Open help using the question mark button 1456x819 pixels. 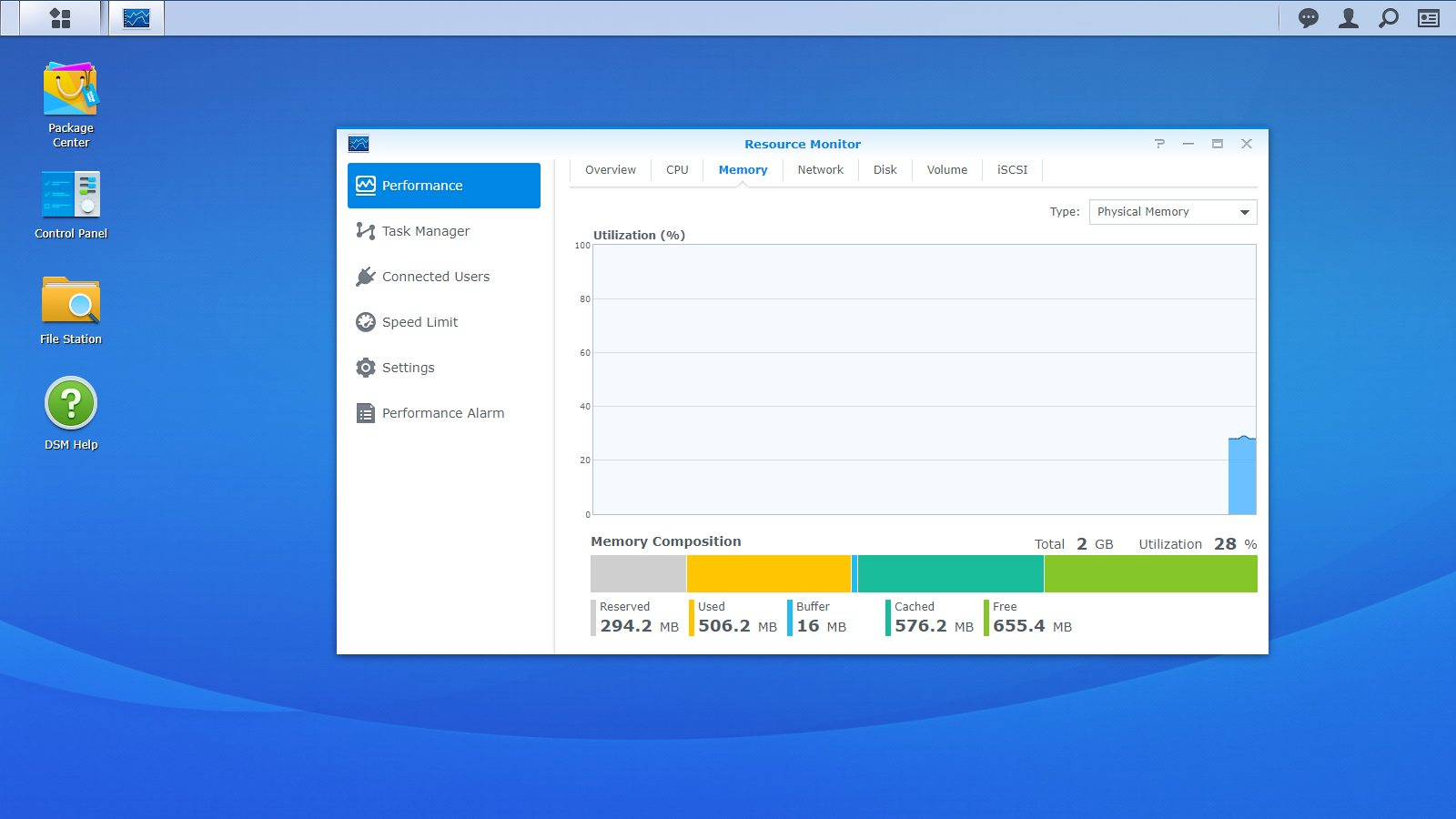coord(1159,144)
